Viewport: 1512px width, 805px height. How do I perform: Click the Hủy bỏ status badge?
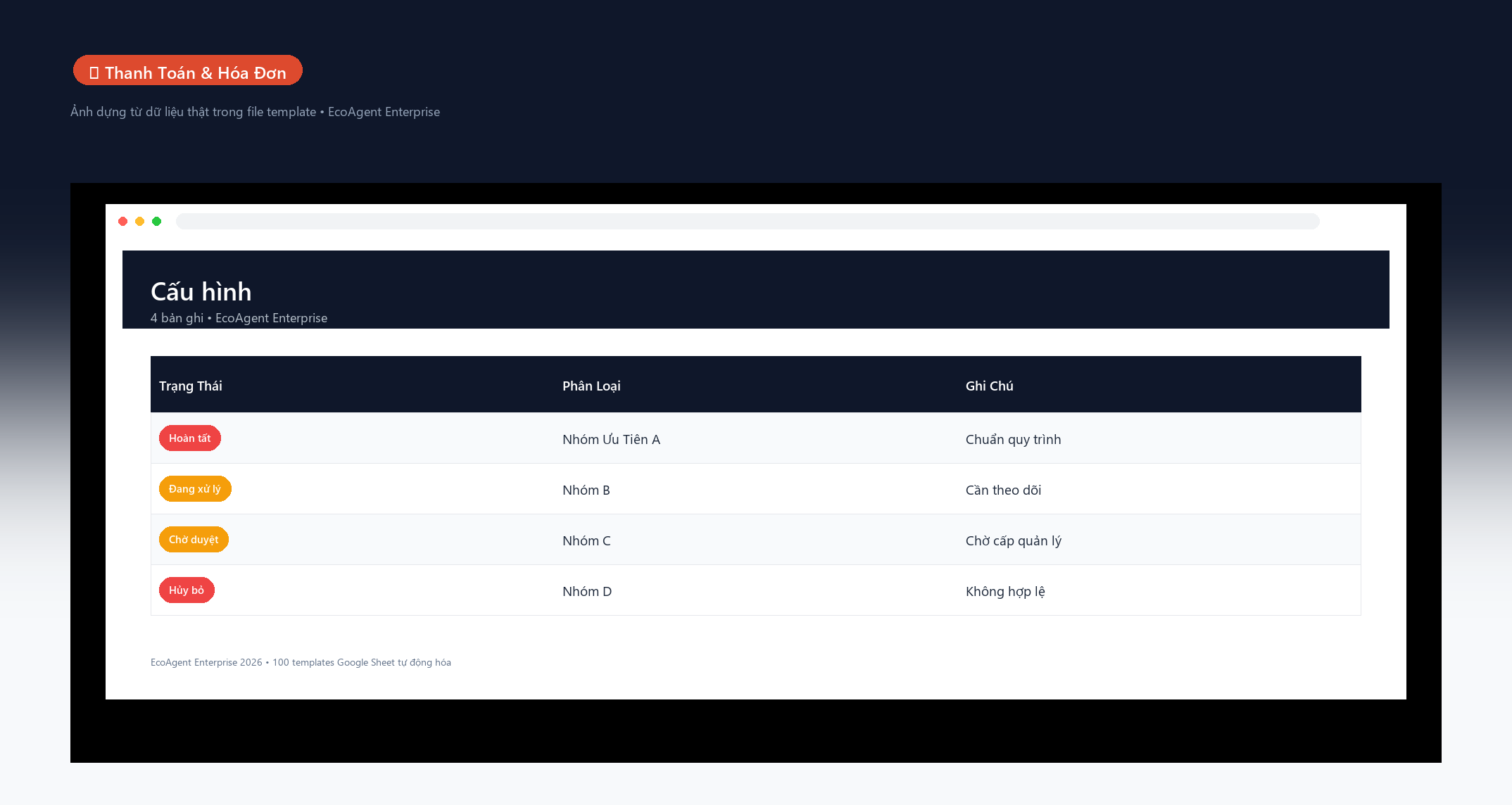[x=187, y=590]
